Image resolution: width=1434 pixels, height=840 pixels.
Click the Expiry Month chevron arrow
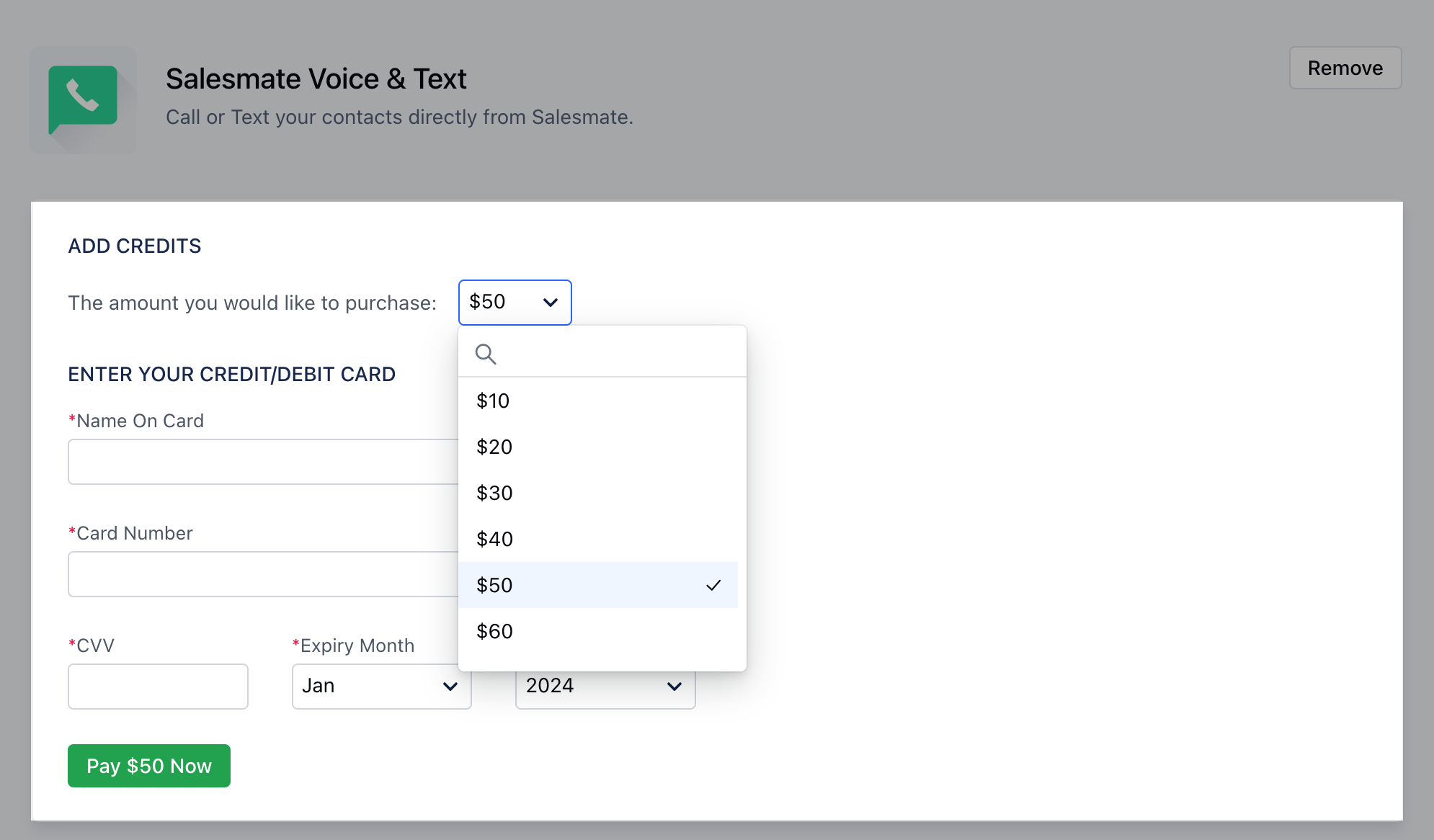[x=450, y=687]
